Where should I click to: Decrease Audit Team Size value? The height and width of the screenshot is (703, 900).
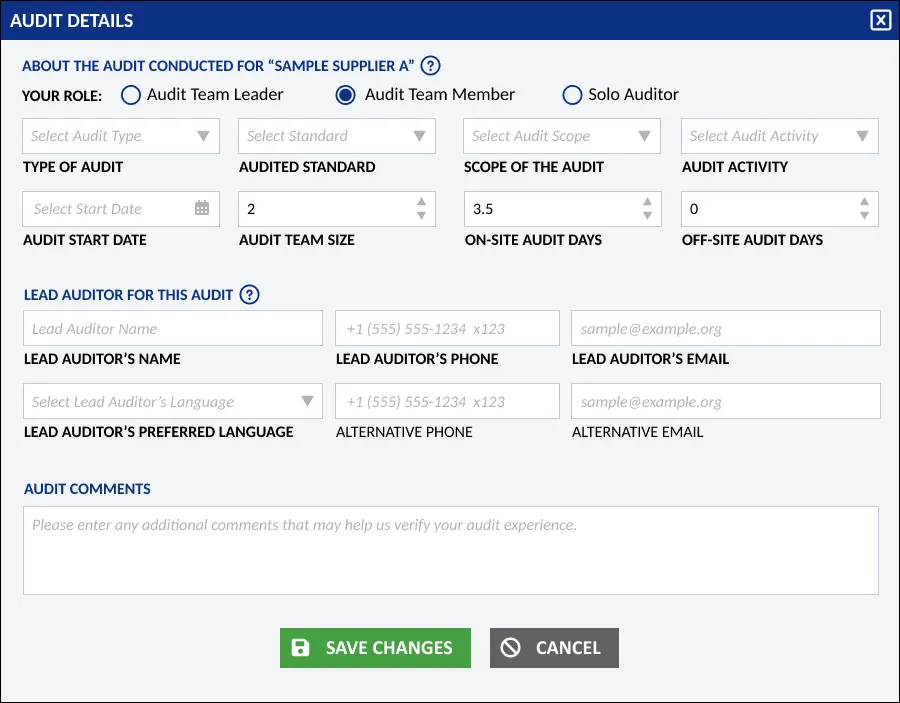[421, 216]
